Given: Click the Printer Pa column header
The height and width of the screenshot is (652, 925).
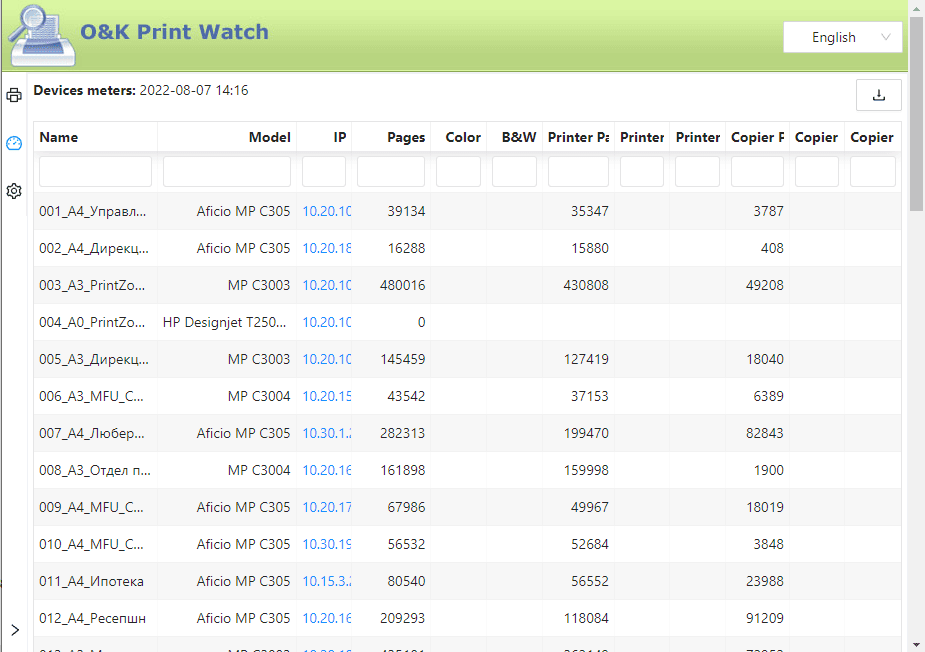Looking at the screenshot, I should coord(578,137).
